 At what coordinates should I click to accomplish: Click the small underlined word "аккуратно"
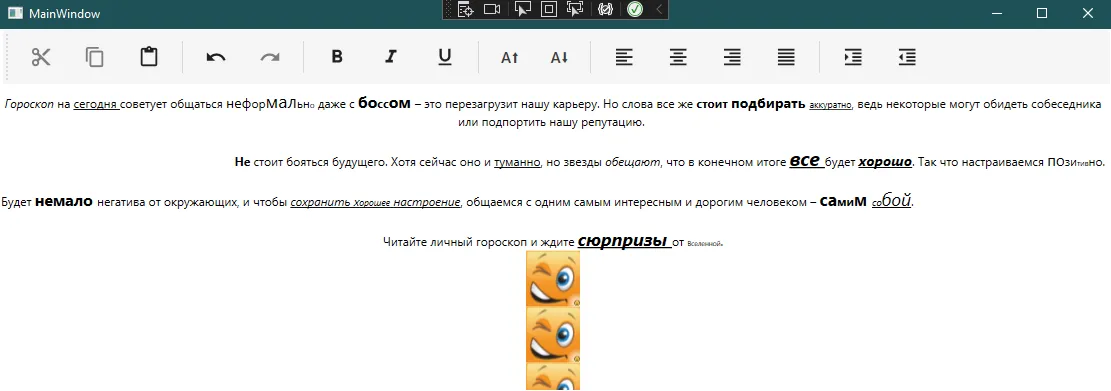[x=831, y=106]
